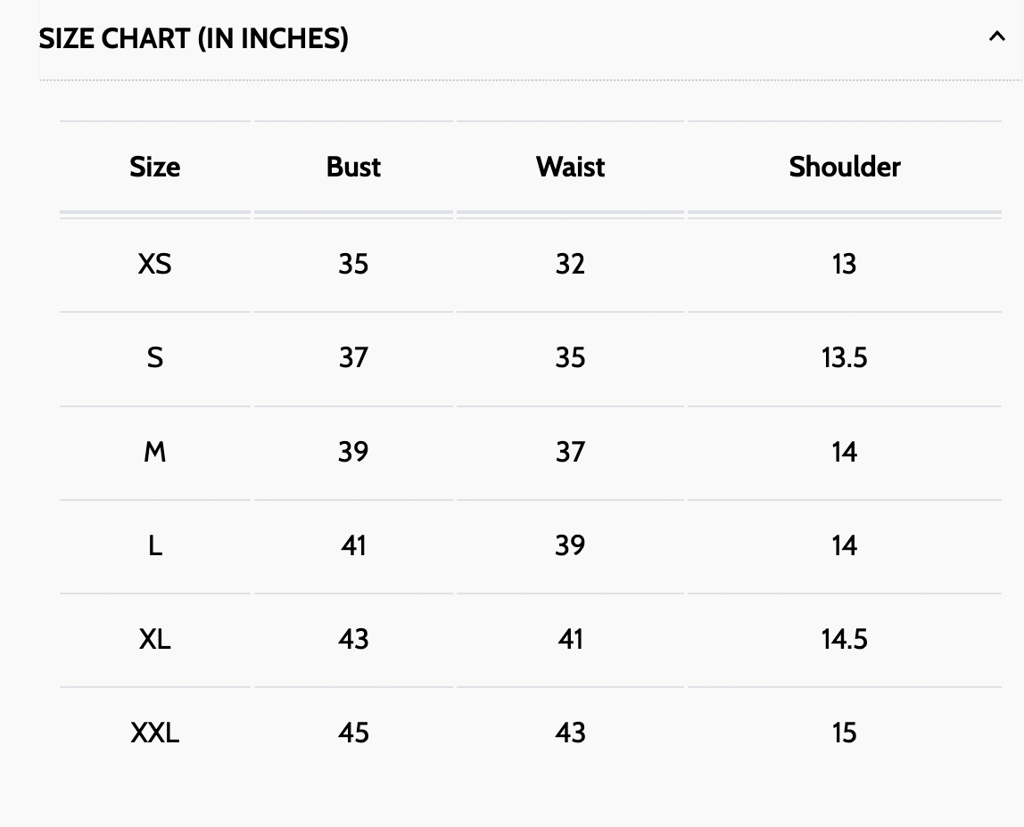Select the XS size row label
Viewport: 1024px width, 827px height.
(155, 264)
